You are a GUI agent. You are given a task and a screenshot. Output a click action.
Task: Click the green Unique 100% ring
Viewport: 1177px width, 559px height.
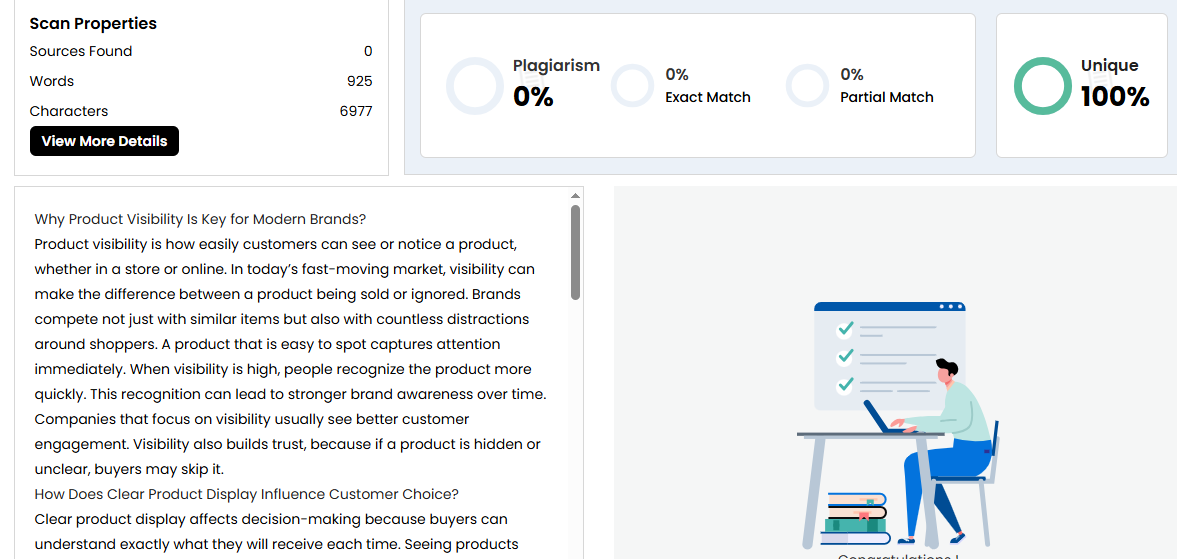tap(1042, 86)
